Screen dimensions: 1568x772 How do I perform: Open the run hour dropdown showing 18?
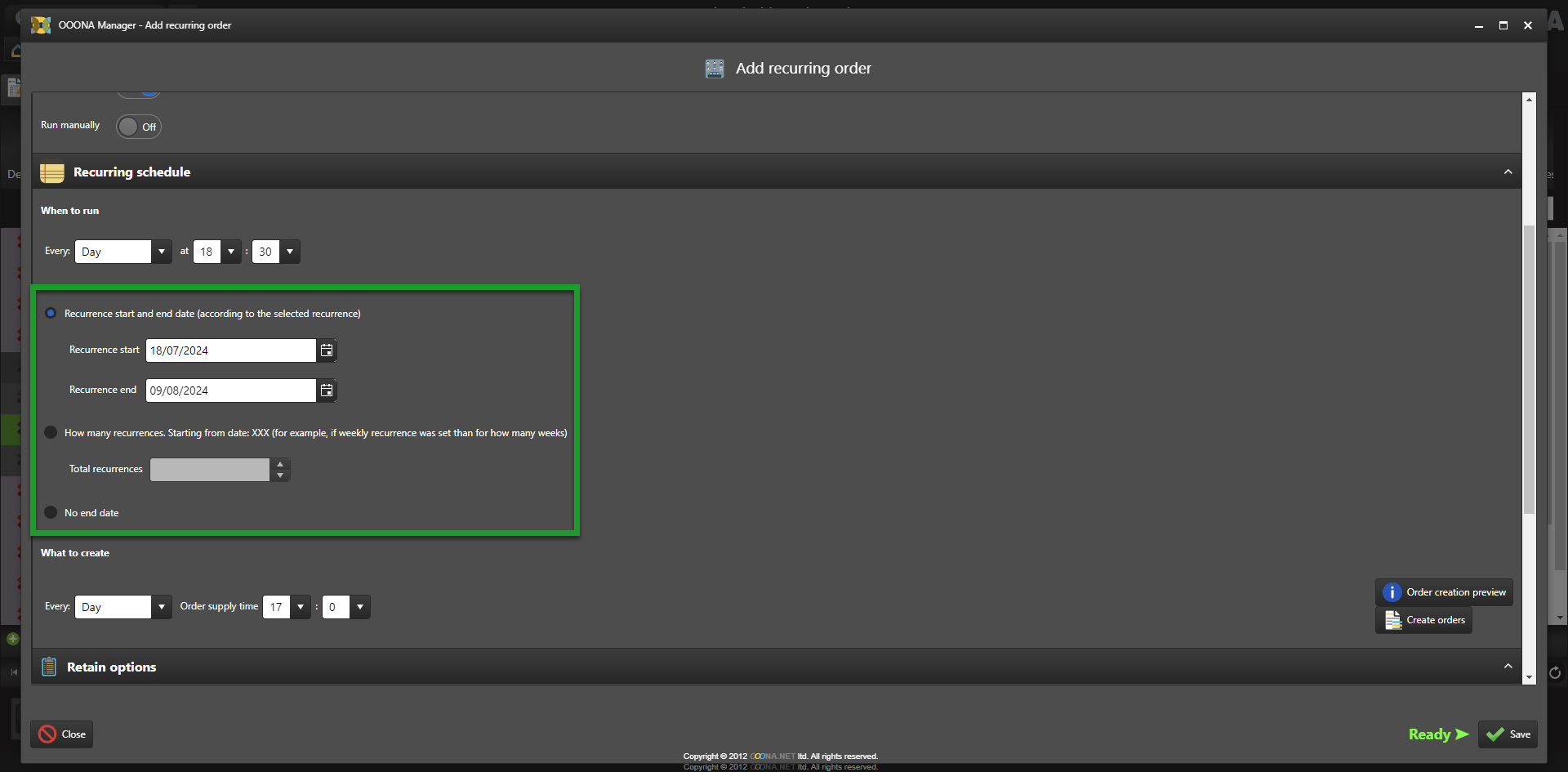point(231,252)
